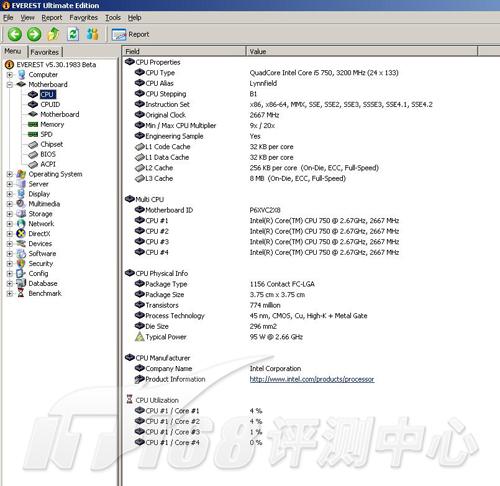Click the Multimedia category icon

tap(21, 204)
